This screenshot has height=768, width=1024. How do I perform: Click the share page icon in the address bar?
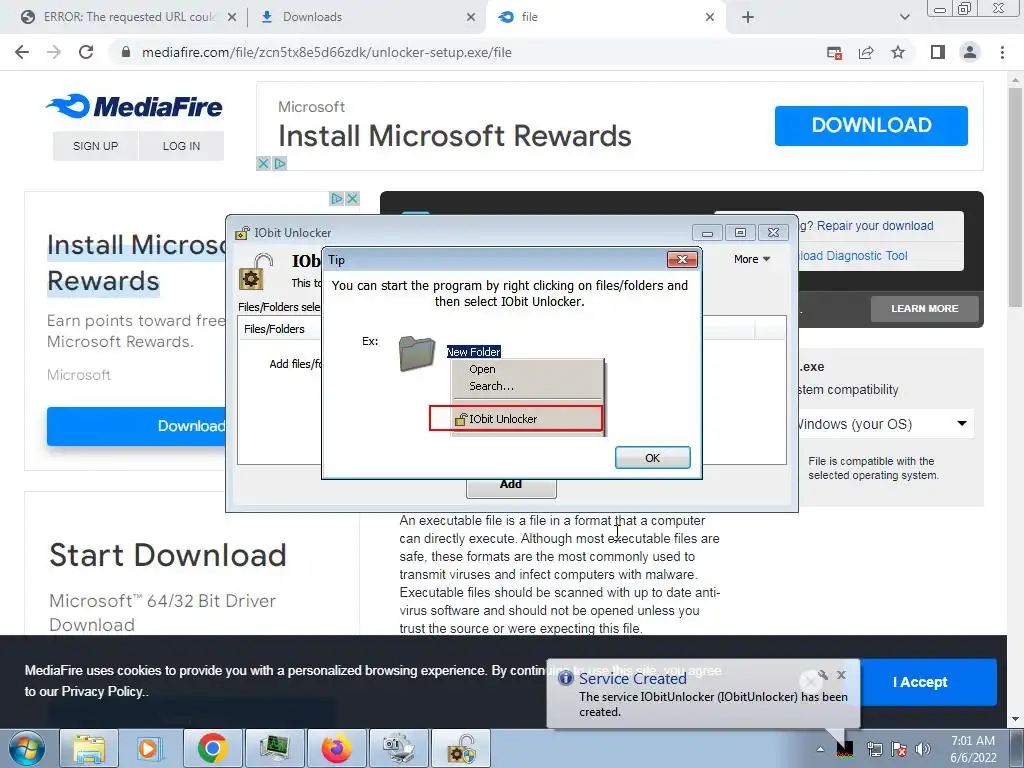click(866, 52)
